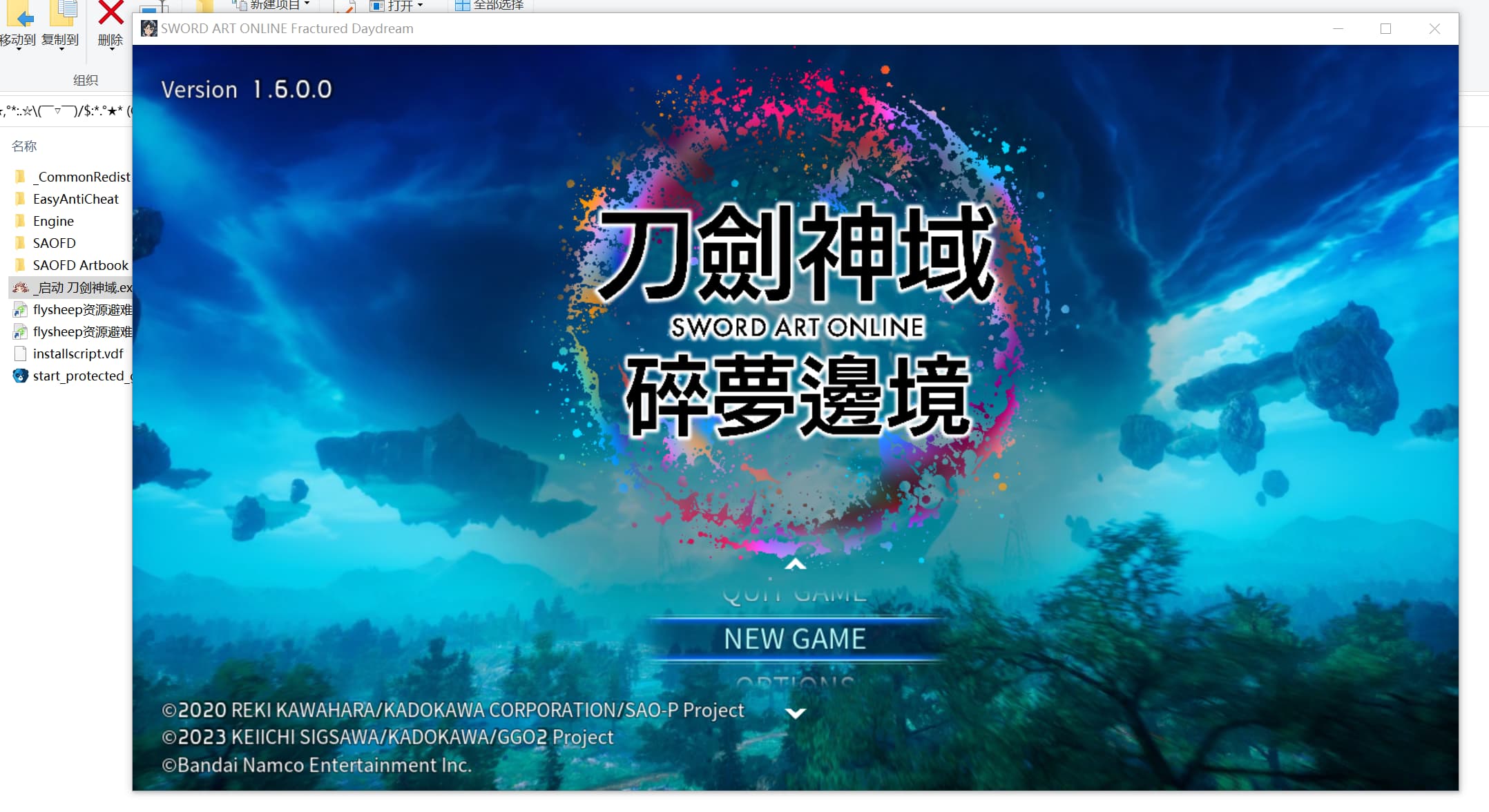
Task: Minimize the SWORD ART ONLINE game window
Action: coord(1338,28)
